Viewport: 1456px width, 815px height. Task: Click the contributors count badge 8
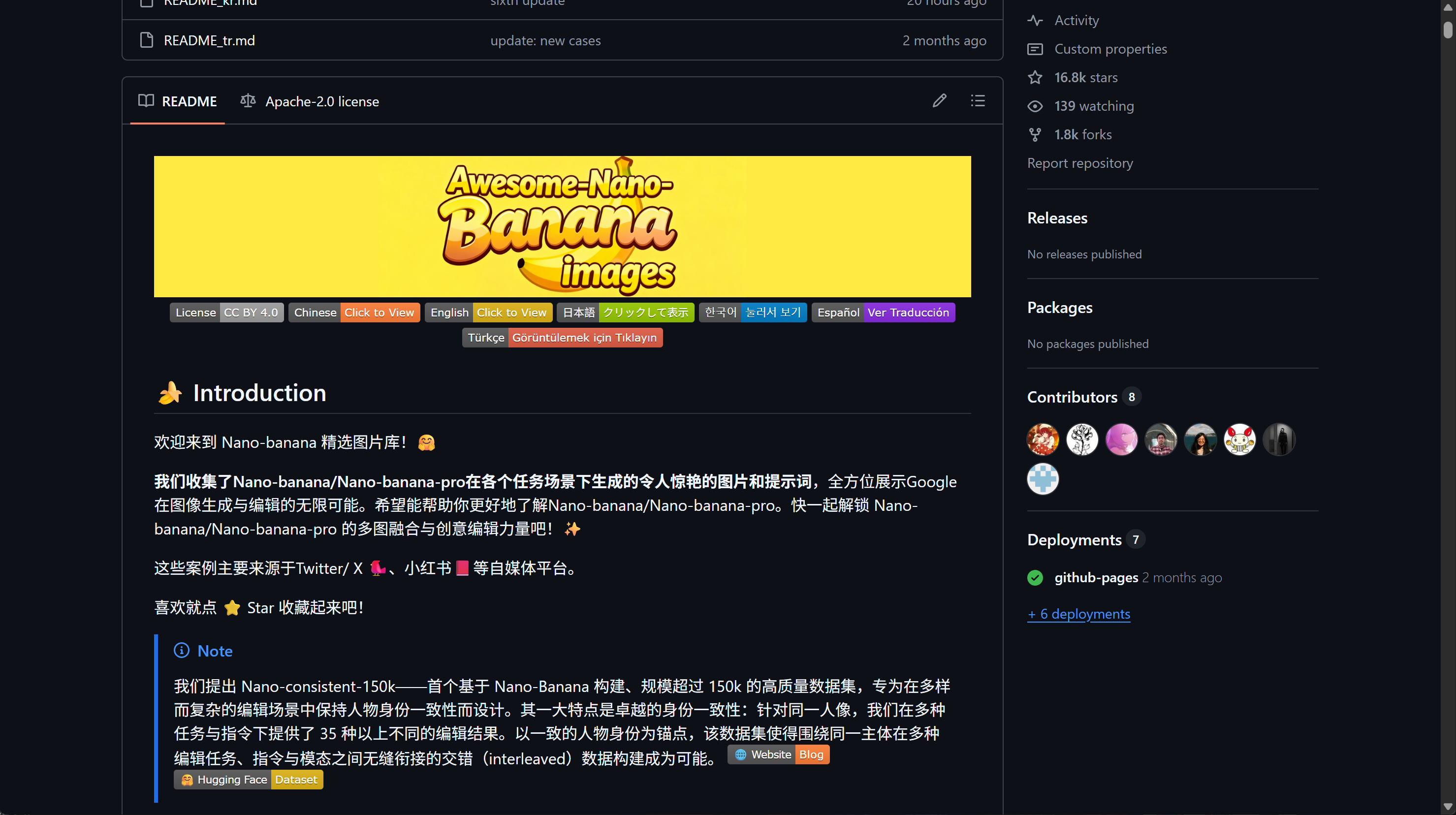[1132, 397]
